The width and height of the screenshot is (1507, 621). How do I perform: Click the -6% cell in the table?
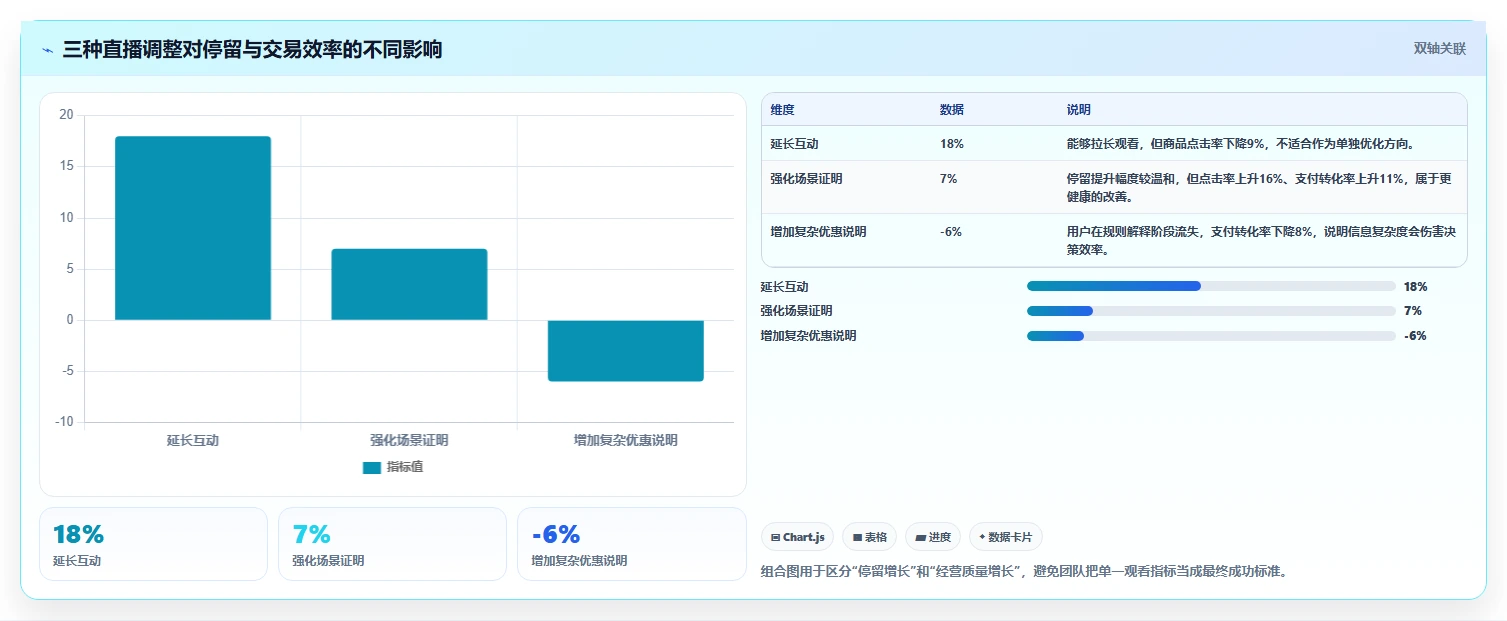(951, 232)
